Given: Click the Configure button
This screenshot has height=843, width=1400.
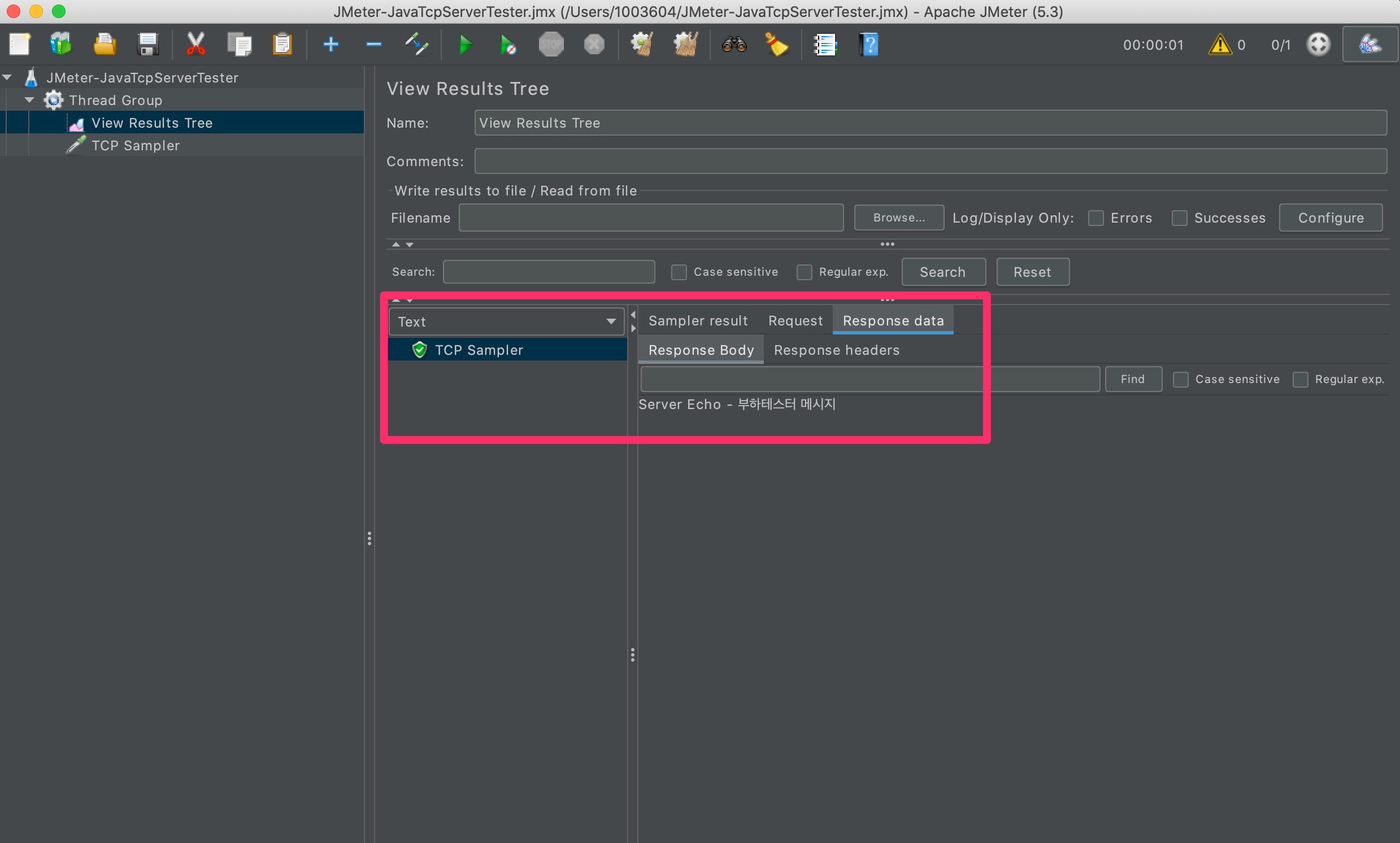Looking at the screenshot, I should pyautogui.click(x=1331, y=218).
